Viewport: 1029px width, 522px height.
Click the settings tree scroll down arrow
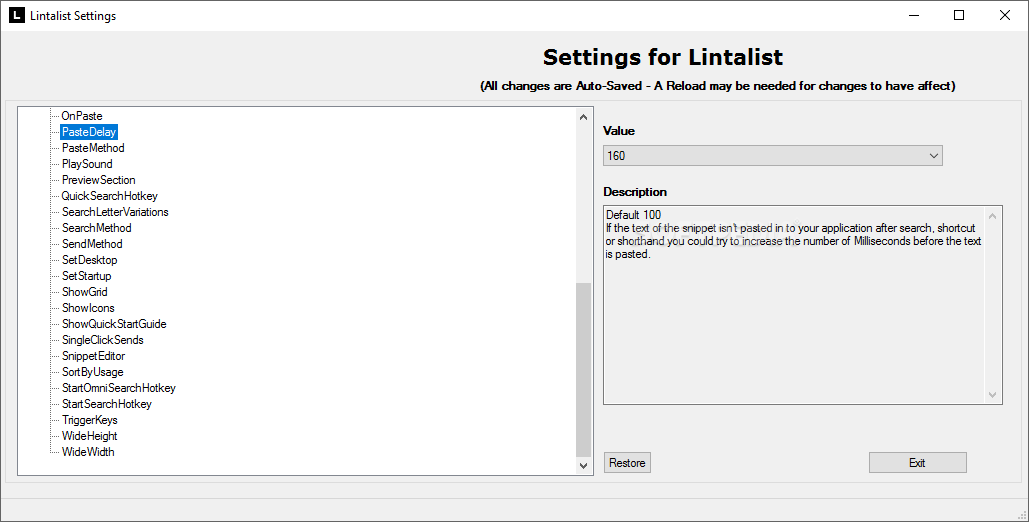(583, 466)
